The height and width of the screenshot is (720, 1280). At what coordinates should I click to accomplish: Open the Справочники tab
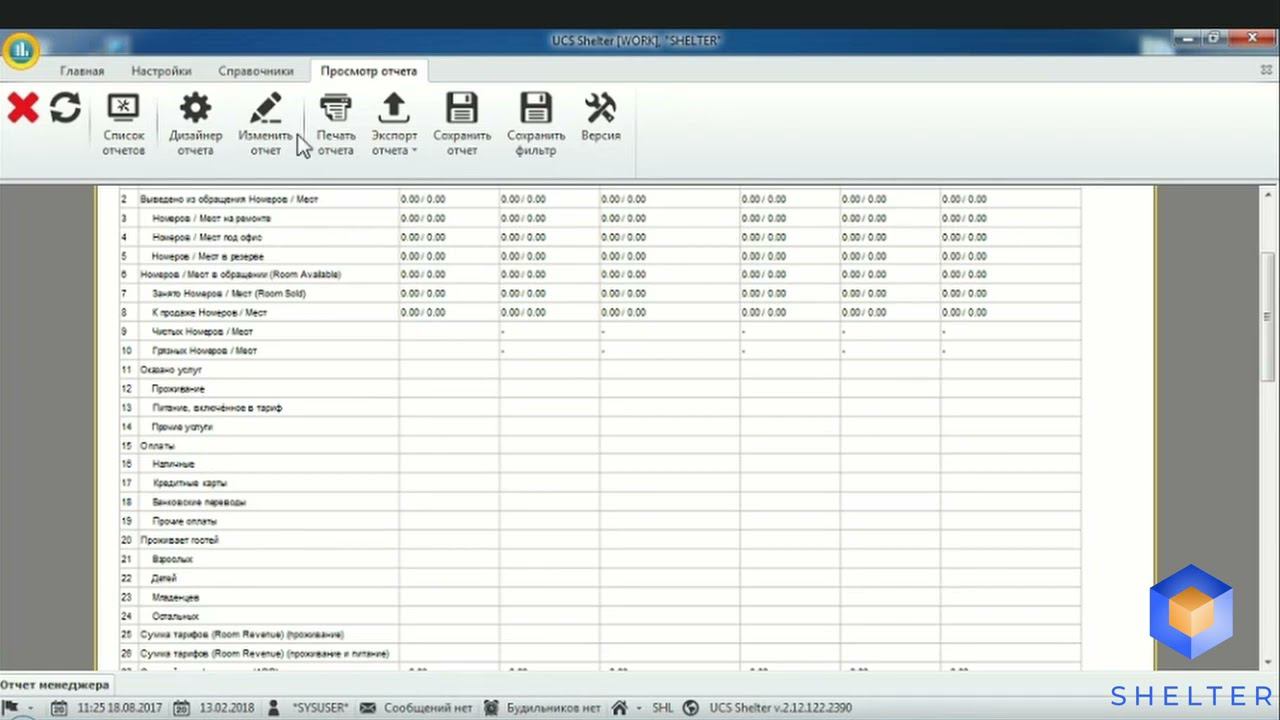[x=256, y=71]
